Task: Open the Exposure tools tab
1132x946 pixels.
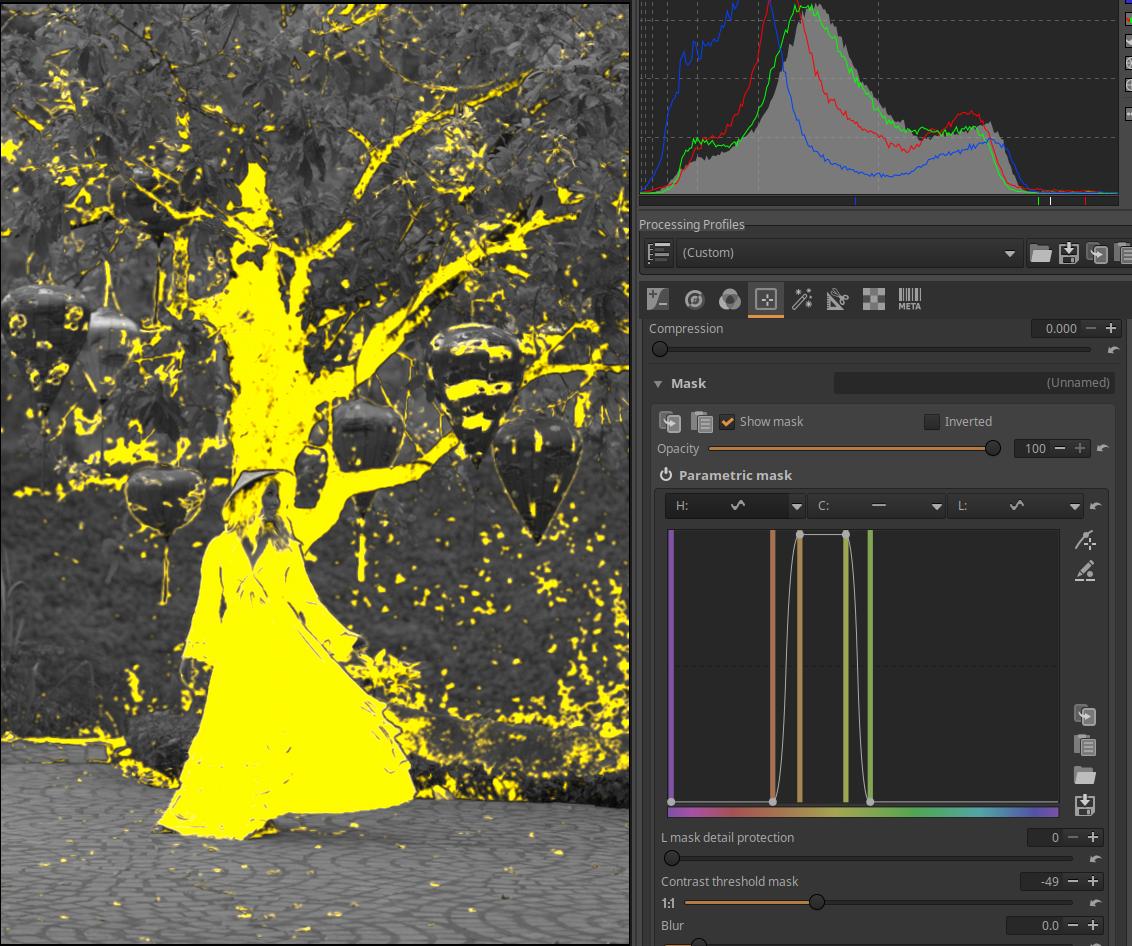Action: pyautogui.click(x=658, y=299)
